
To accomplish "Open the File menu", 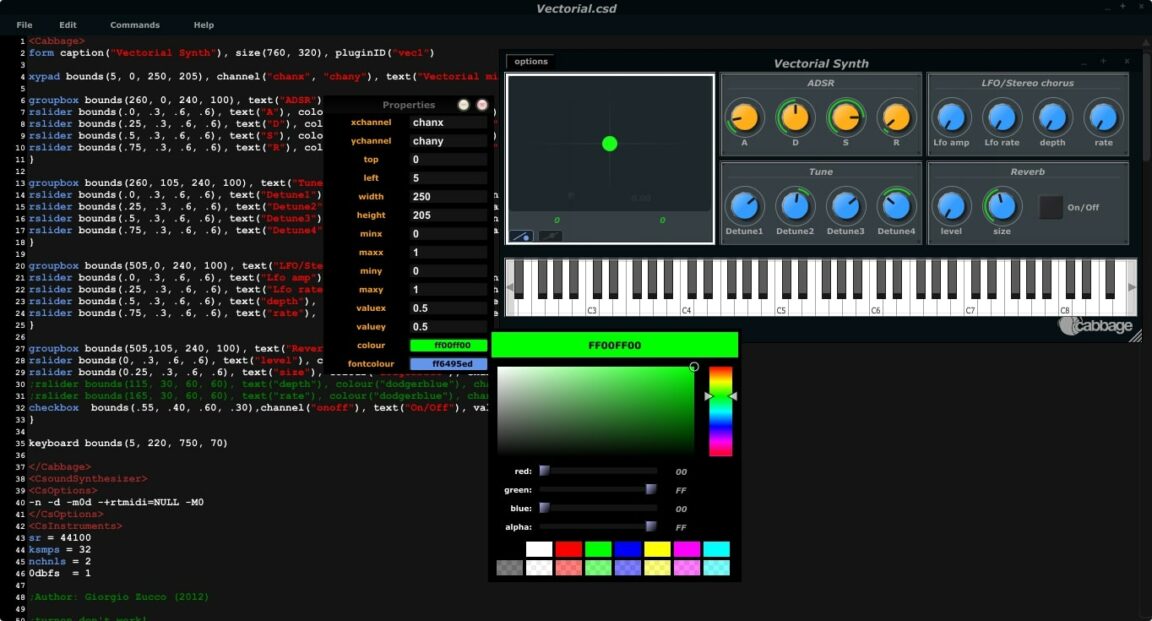I will click(x=23, y=24).
